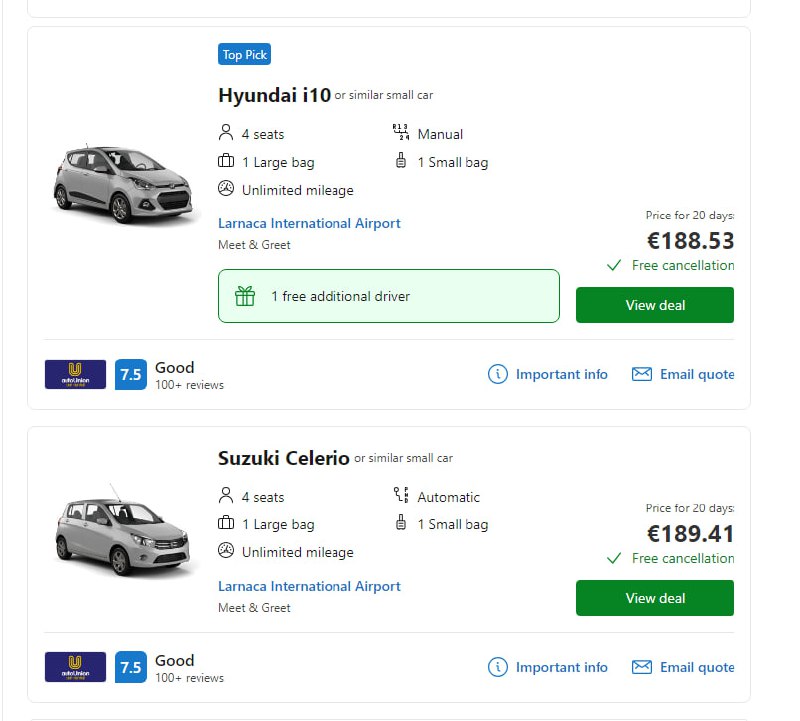Click the envelope icon on Suzuki Celerio card
Viewport: 800px width, 721px height.
(x=642, y=667)
